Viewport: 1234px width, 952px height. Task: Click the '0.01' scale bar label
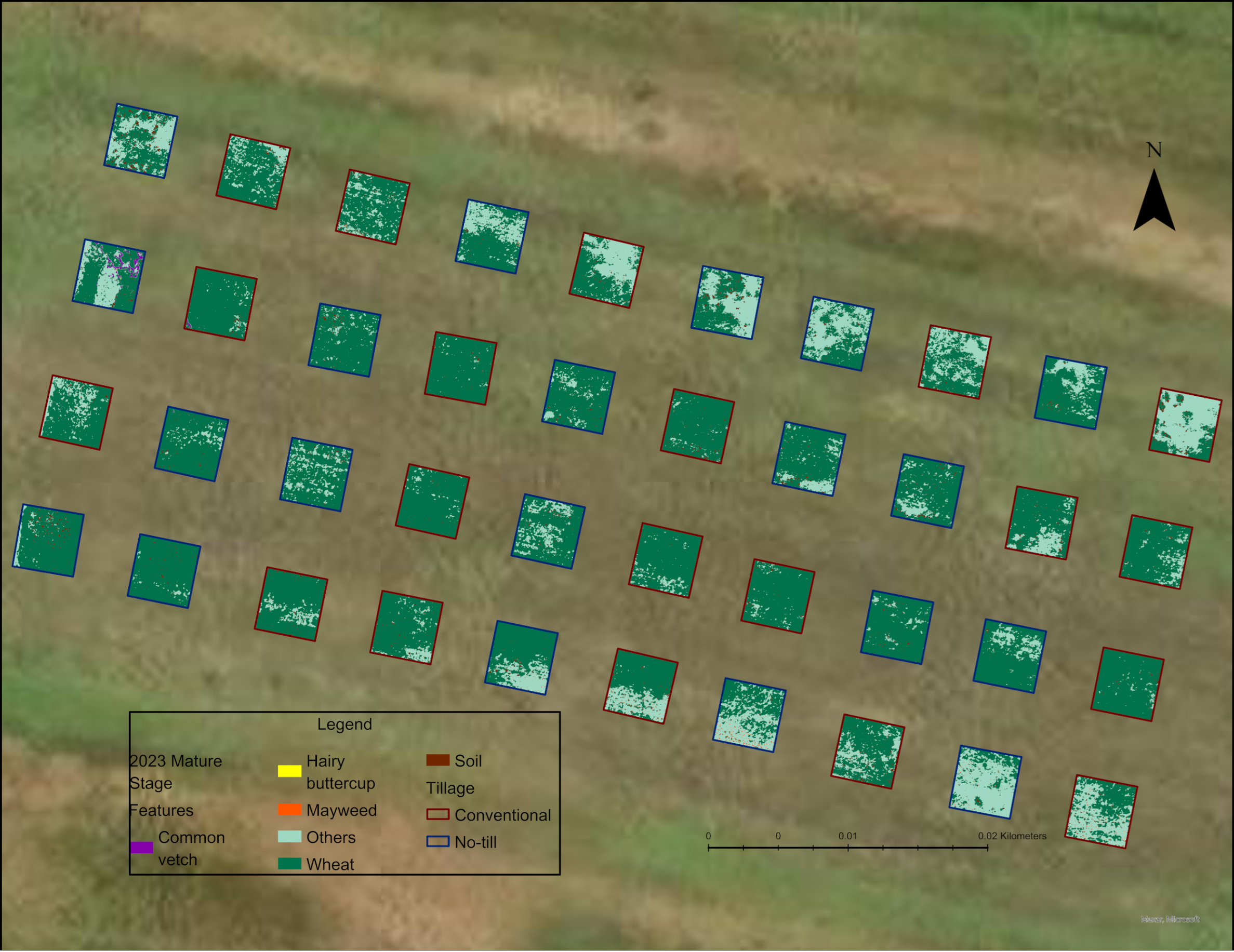coord(847,836)
